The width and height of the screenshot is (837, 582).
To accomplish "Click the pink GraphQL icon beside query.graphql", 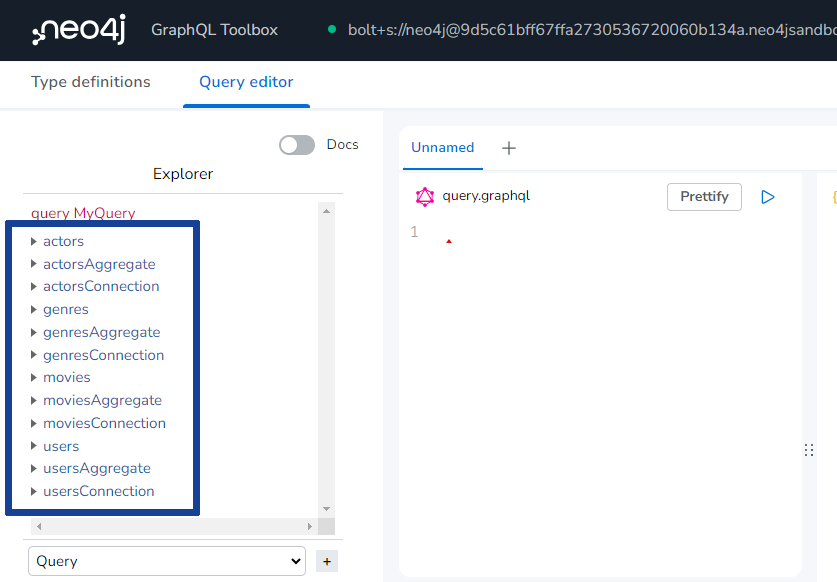I will [x=424, y=196].
